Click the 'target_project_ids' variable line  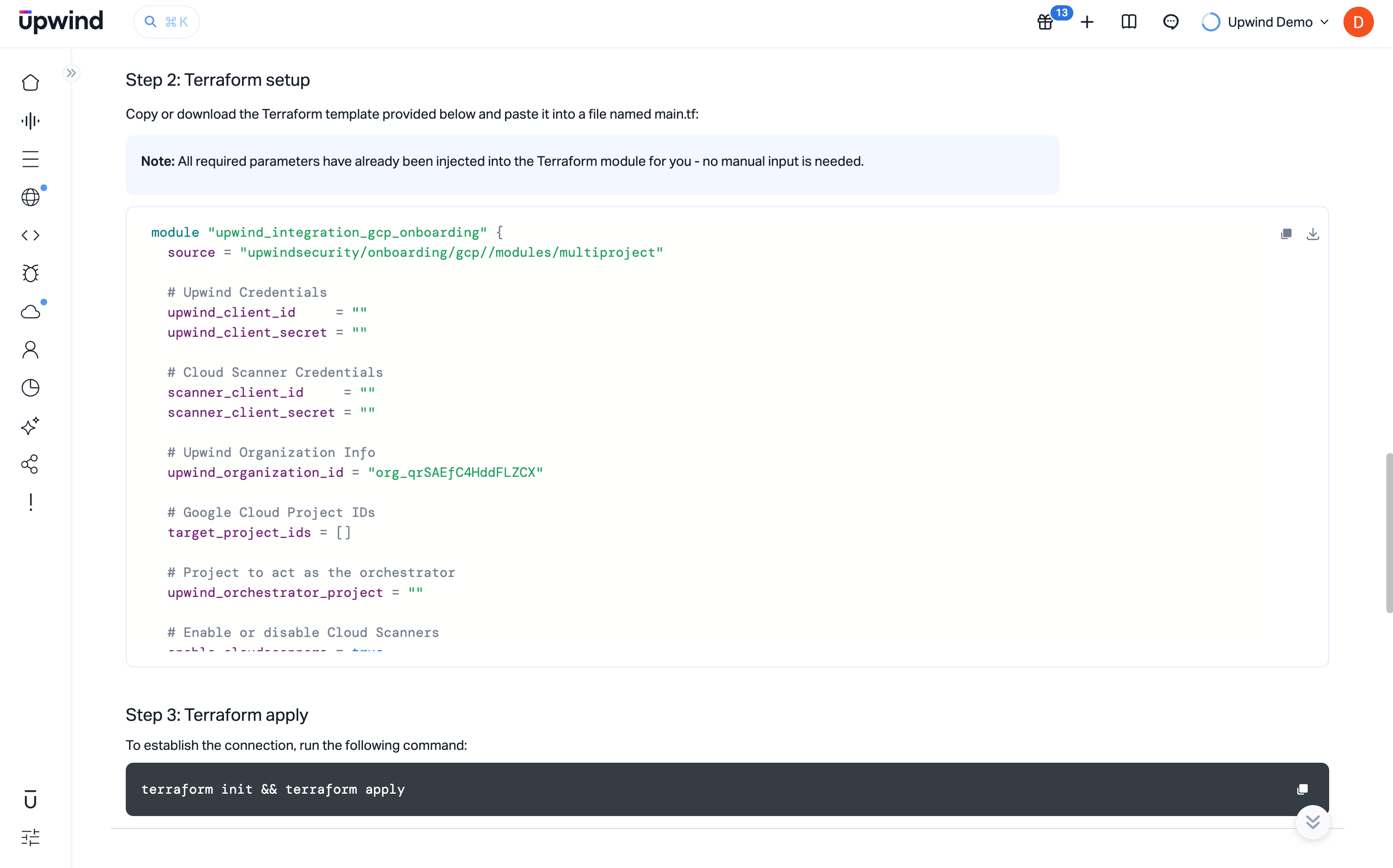pyautogui.click(x=259, y=532)
